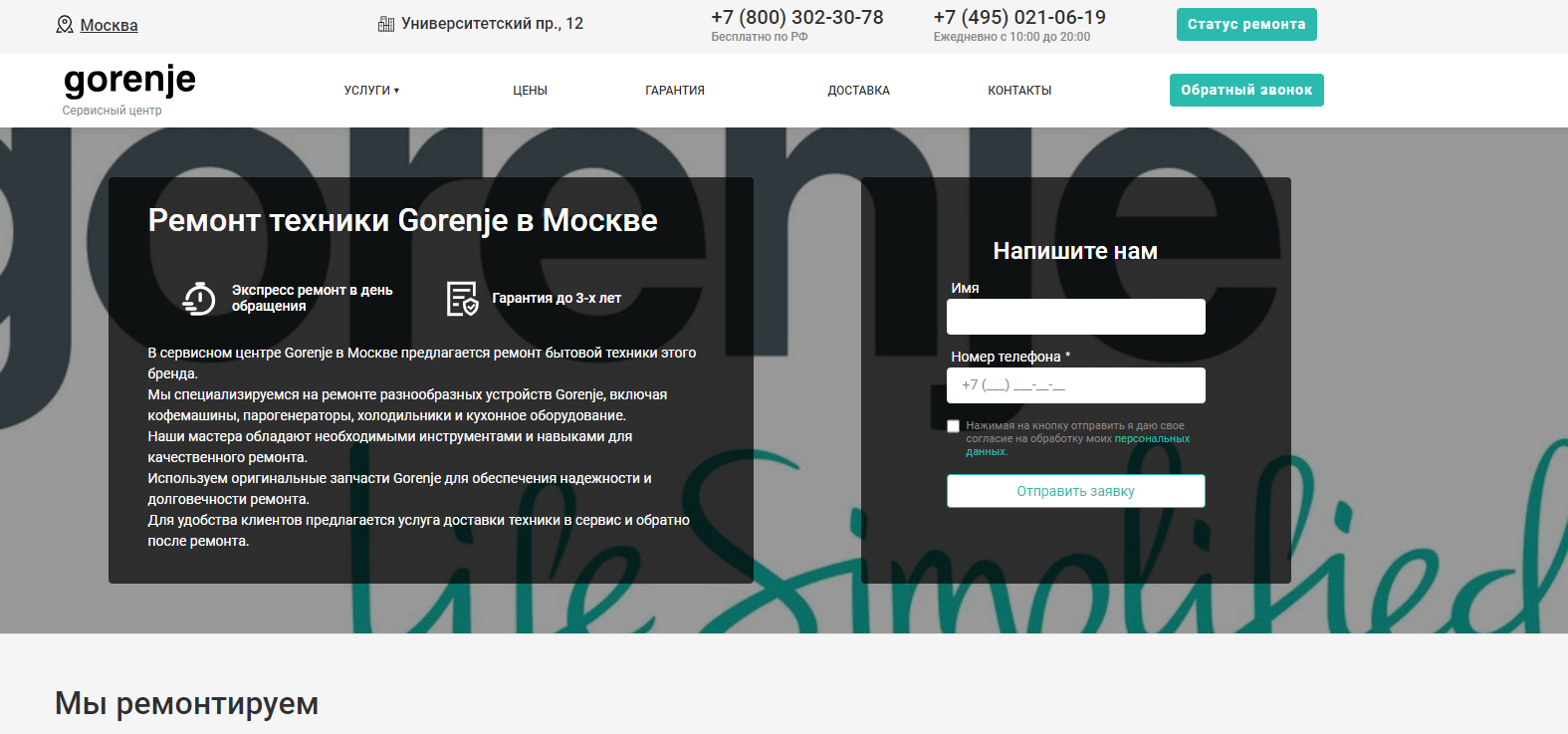
Task: Call the +7 (800) 302-30-78 number
Action: [797, 17]
